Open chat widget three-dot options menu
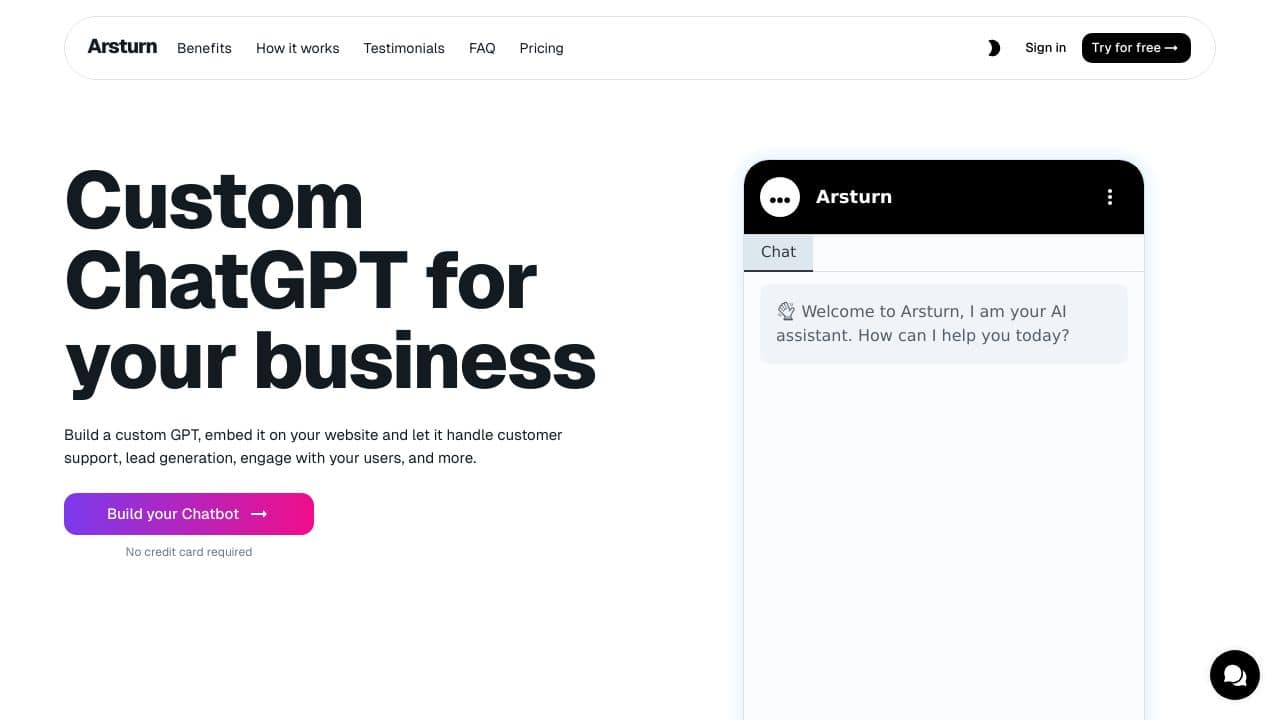The width and height of the screenshot is (1280, 720). [1110, 197]
